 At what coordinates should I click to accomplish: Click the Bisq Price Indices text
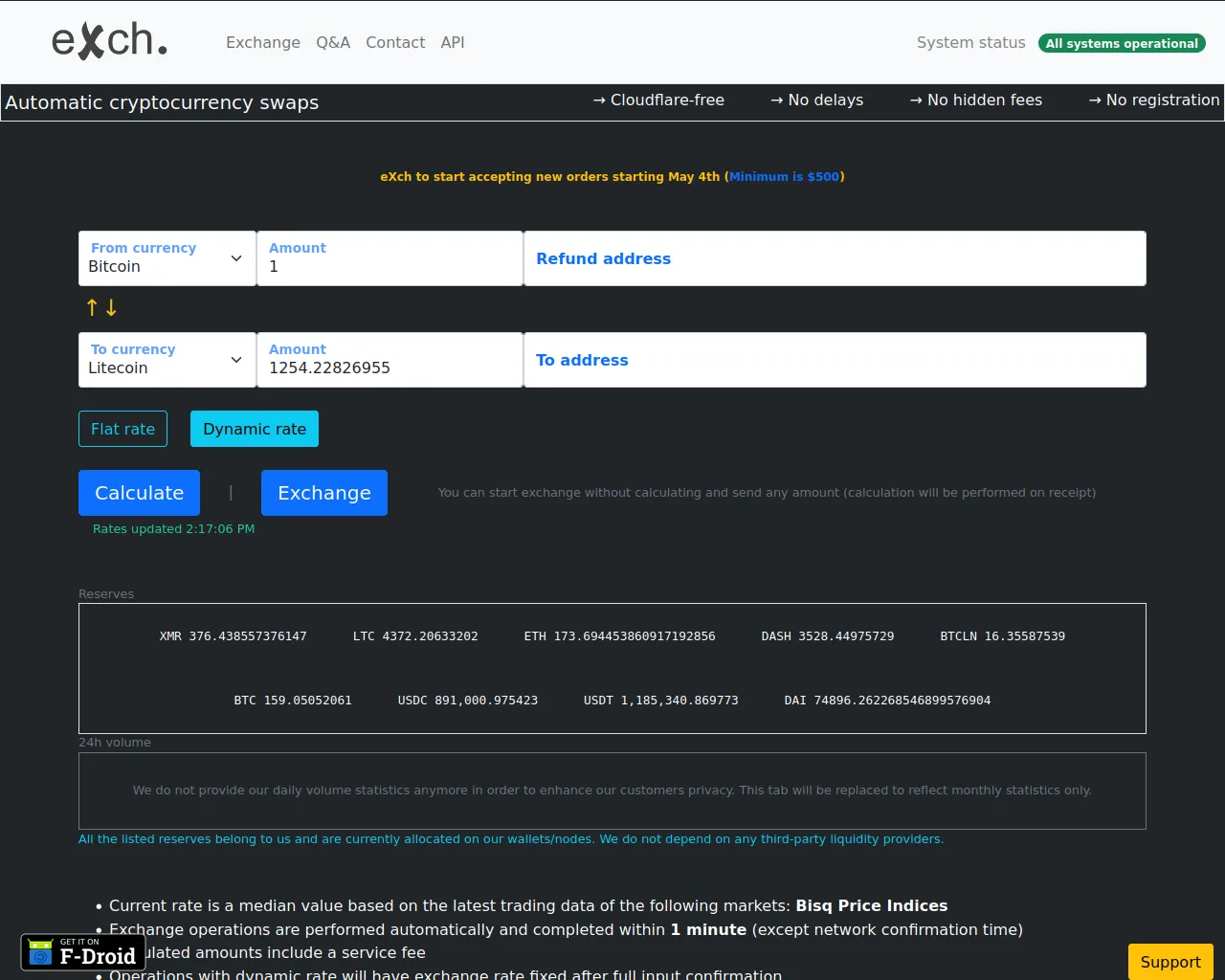pos(872,905)
